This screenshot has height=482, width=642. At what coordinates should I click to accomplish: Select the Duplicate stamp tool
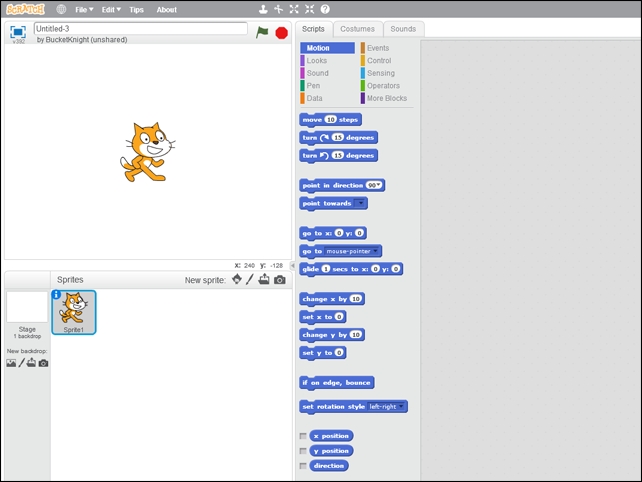pos(263,9)
